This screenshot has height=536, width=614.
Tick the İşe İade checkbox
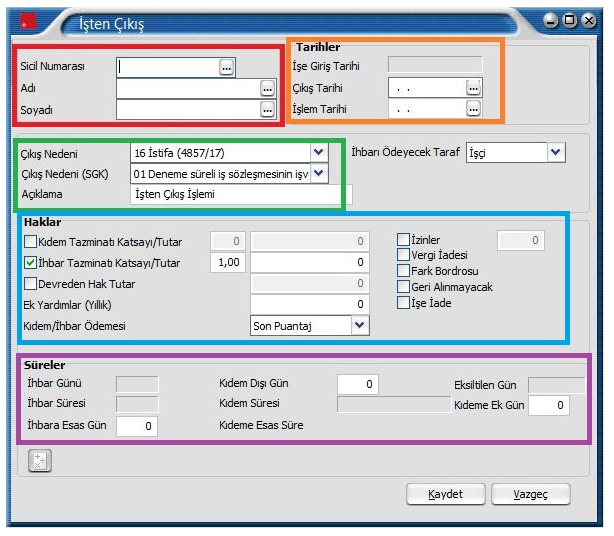[x=403, y=303]
